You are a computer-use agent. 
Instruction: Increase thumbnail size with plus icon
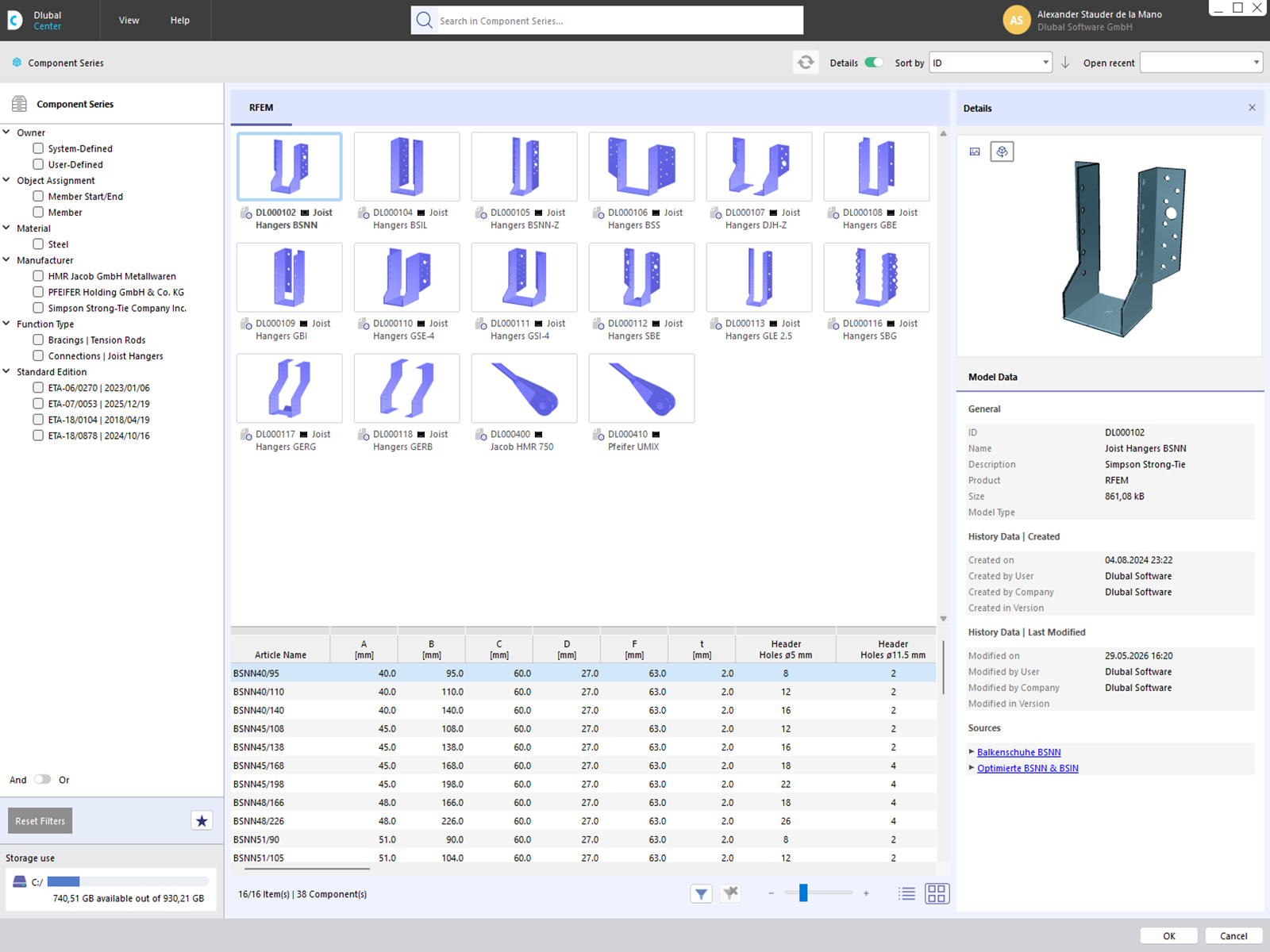(866, 893)
